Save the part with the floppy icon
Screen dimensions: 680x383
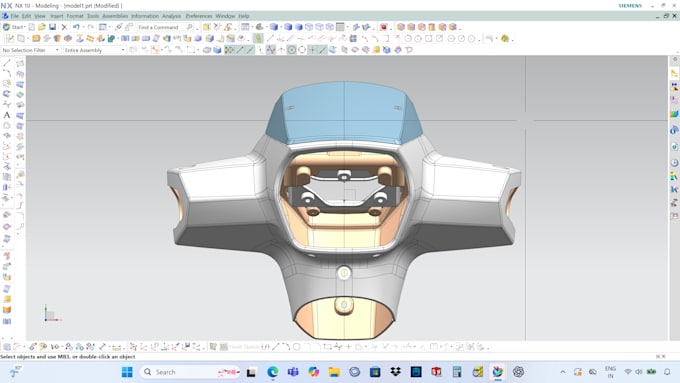(x=52, y=27)
